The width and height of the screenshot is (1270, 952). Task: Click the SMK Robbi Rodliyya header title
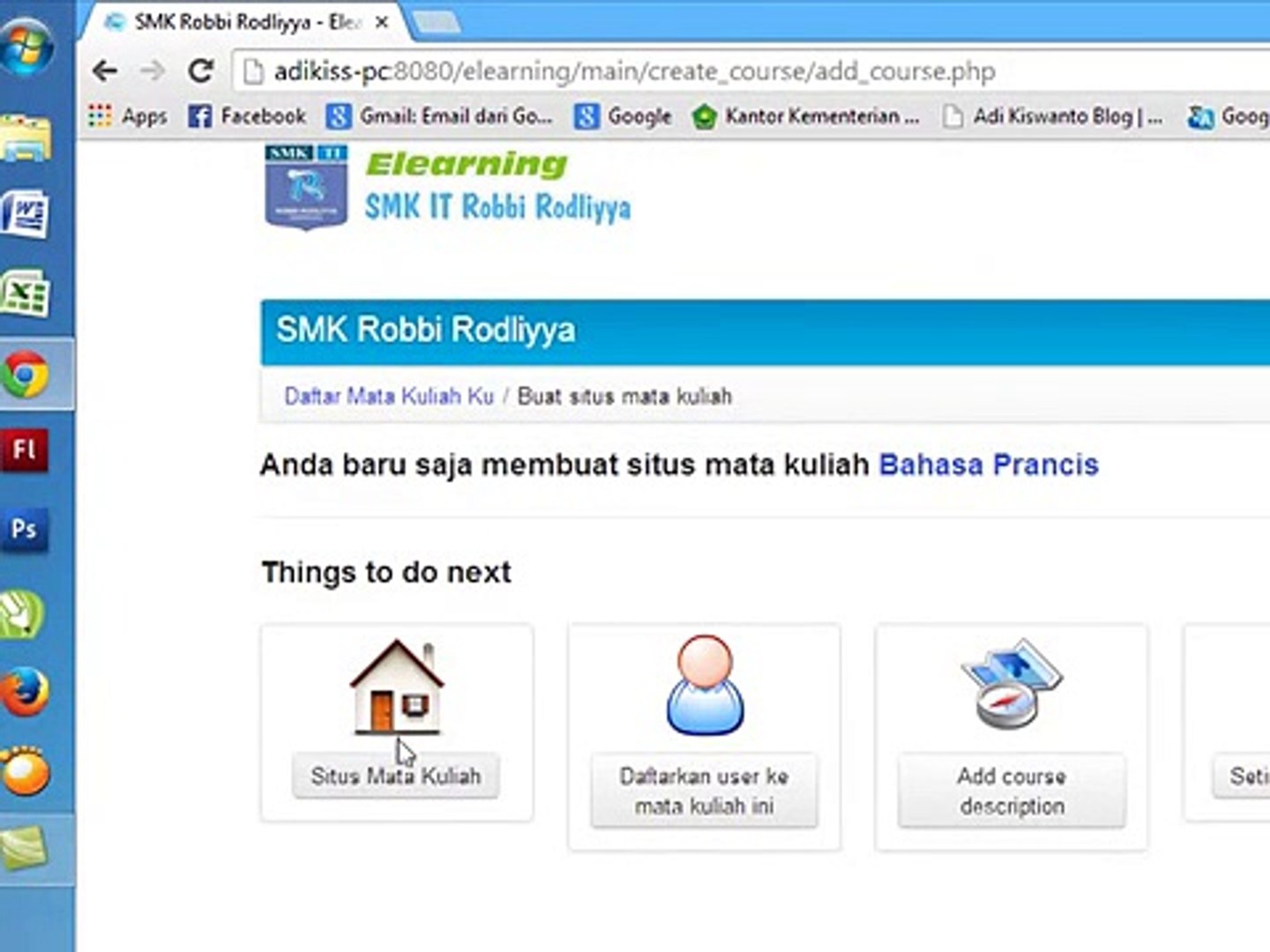coord(426,330)
